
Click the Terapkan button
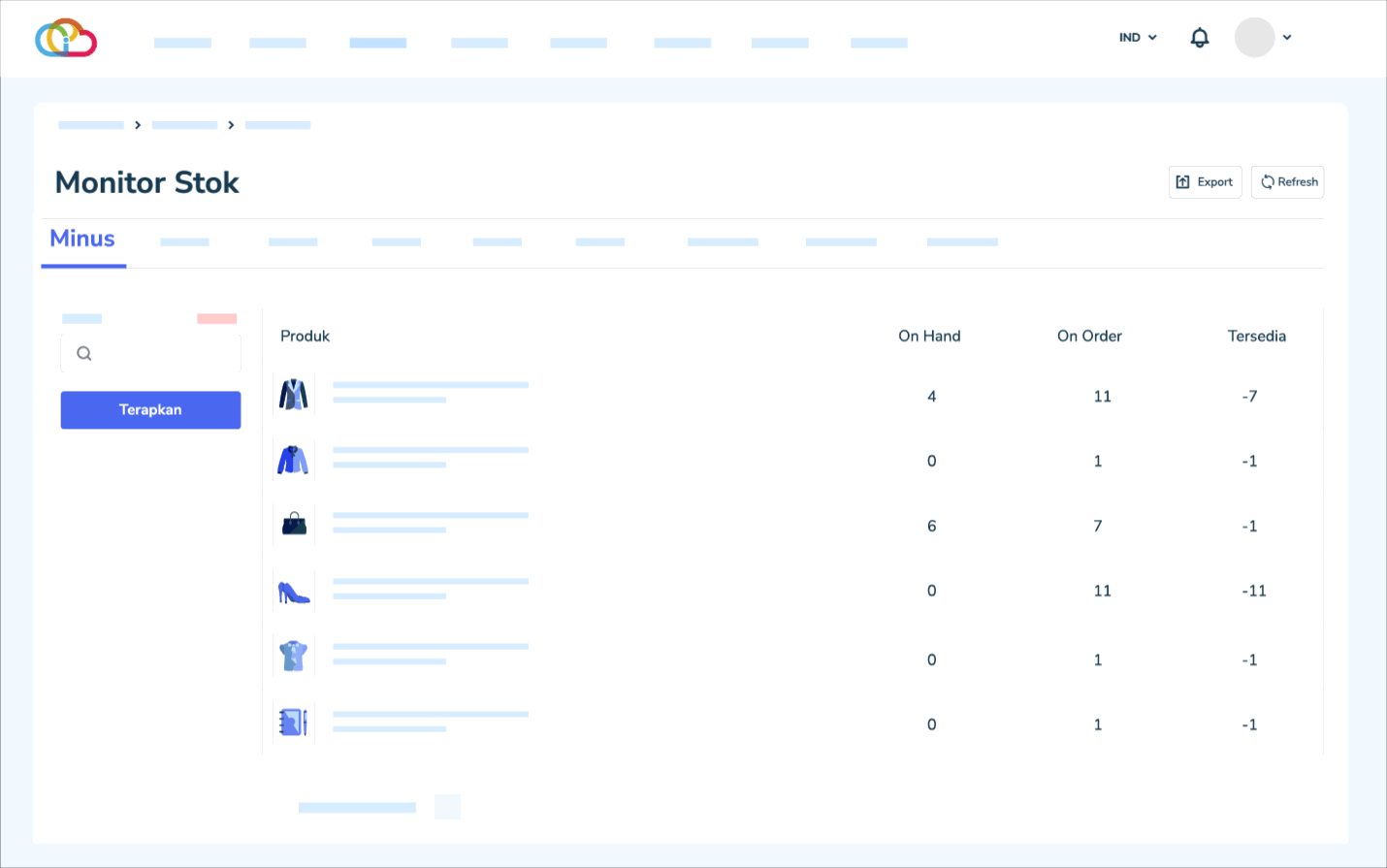coord(150,410)
